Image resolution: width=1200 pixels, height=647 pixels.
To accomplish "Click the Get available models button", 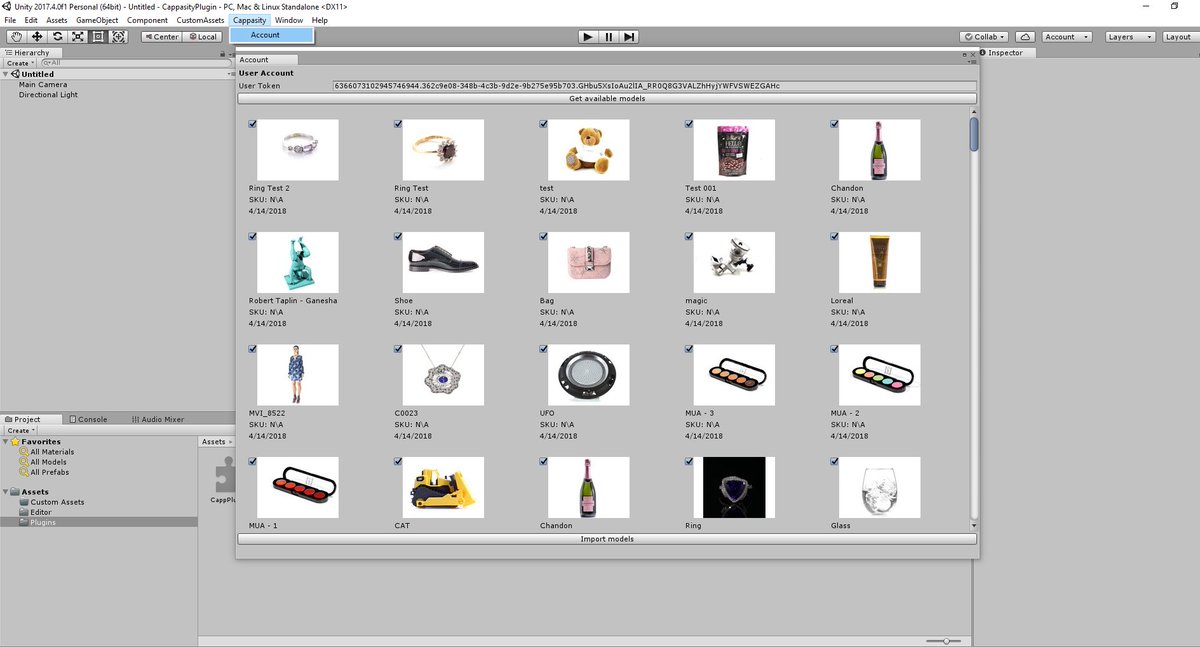I will [606, 98].
